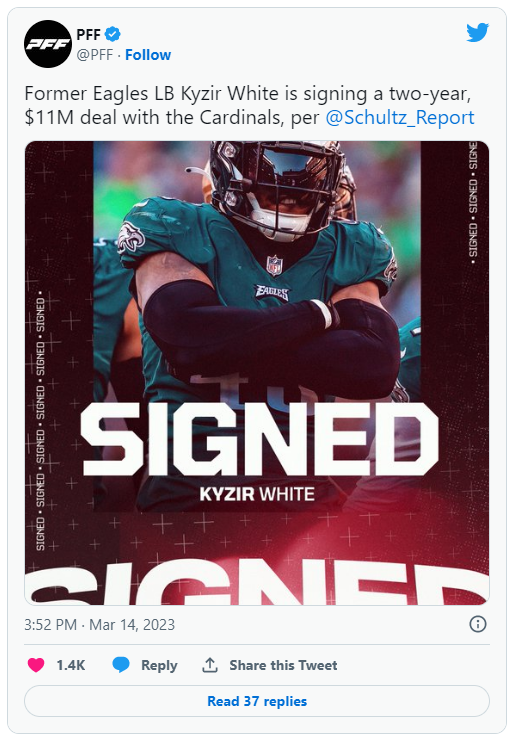Select the Reply text label
This screenshot has height=738, width=511.
point(159,665)
